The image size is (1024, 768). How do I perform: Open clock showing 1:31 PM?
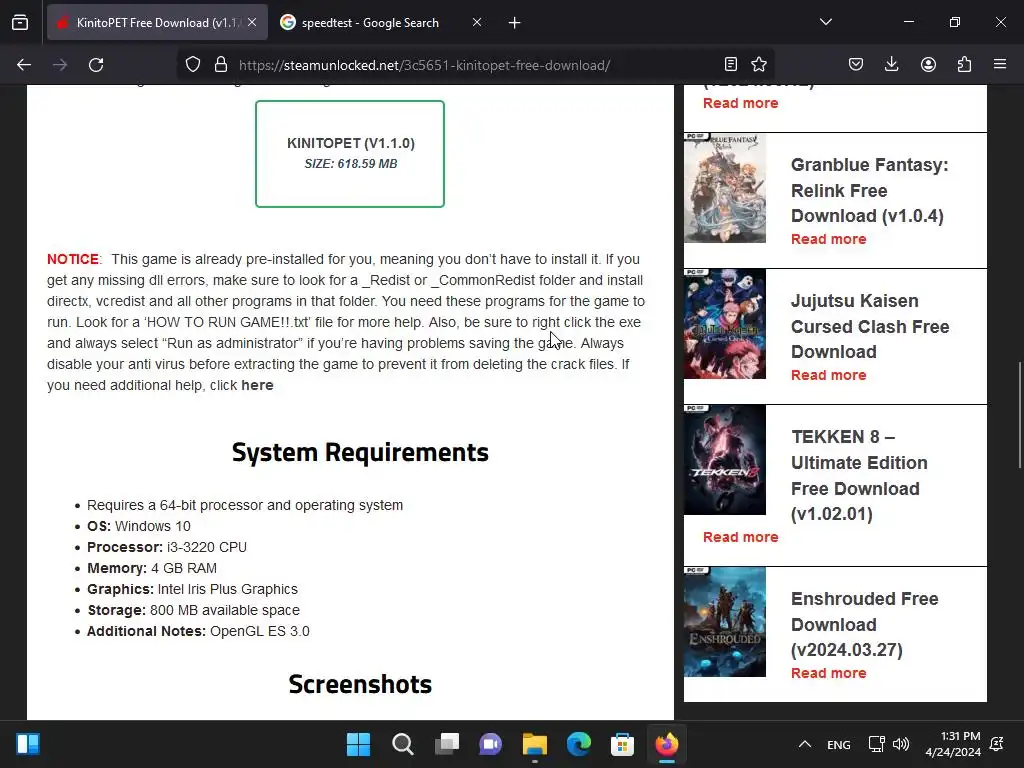(x=953, y=744)
